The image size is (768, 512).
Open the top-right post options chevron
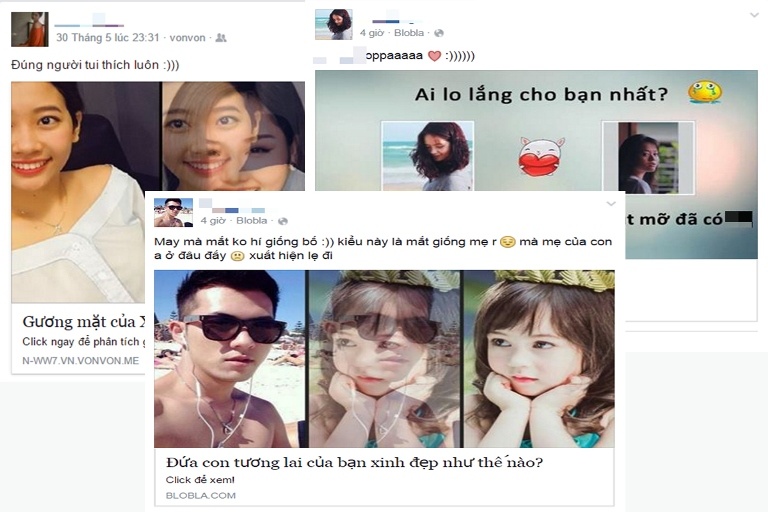click(754, 16)
